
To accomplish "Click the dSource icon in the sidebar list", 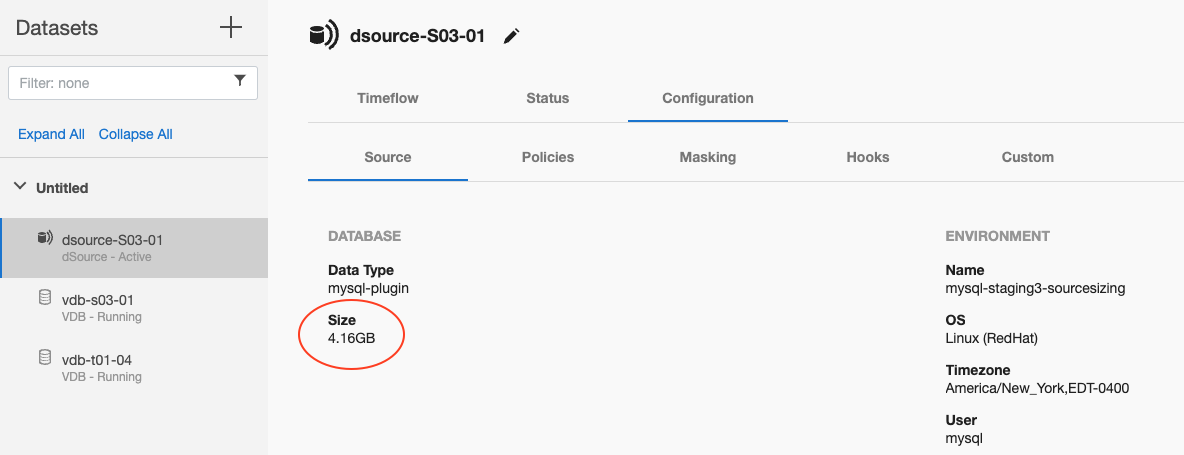I will [44, 238].
